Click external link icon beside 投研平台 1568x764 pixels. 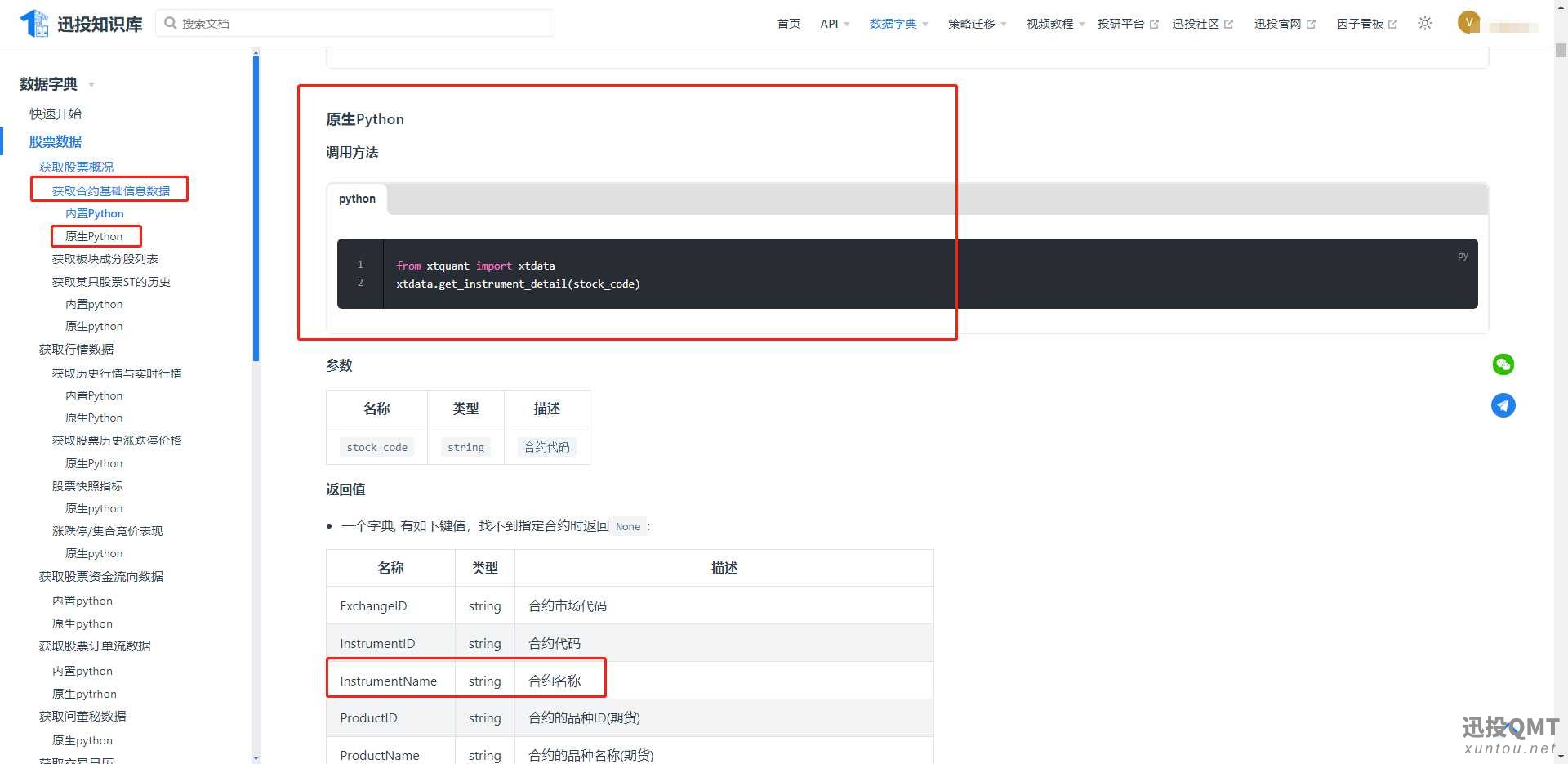[1154, 24]
